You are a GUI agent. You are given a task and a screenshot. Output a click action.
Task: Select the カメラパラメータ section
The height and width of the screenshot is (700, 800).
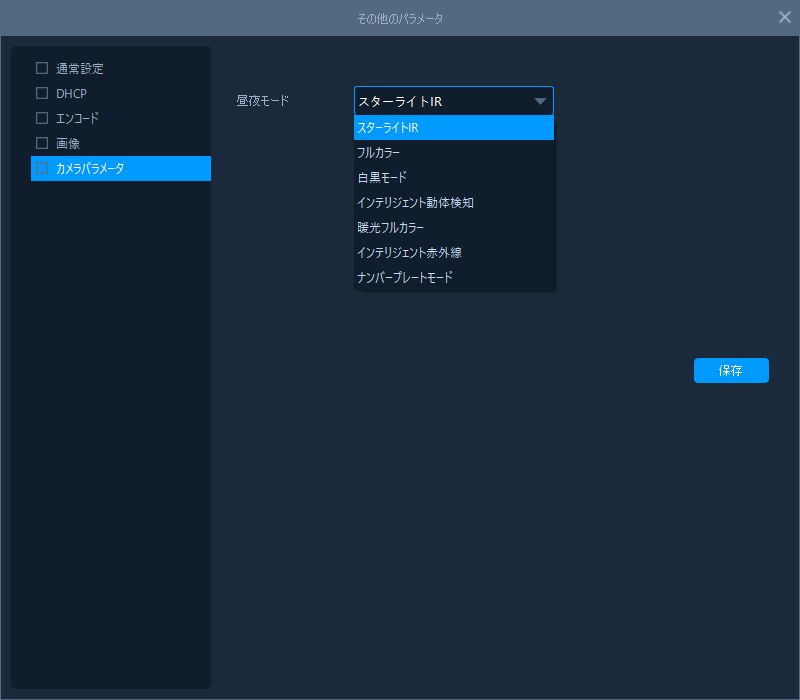click(90, 169)
